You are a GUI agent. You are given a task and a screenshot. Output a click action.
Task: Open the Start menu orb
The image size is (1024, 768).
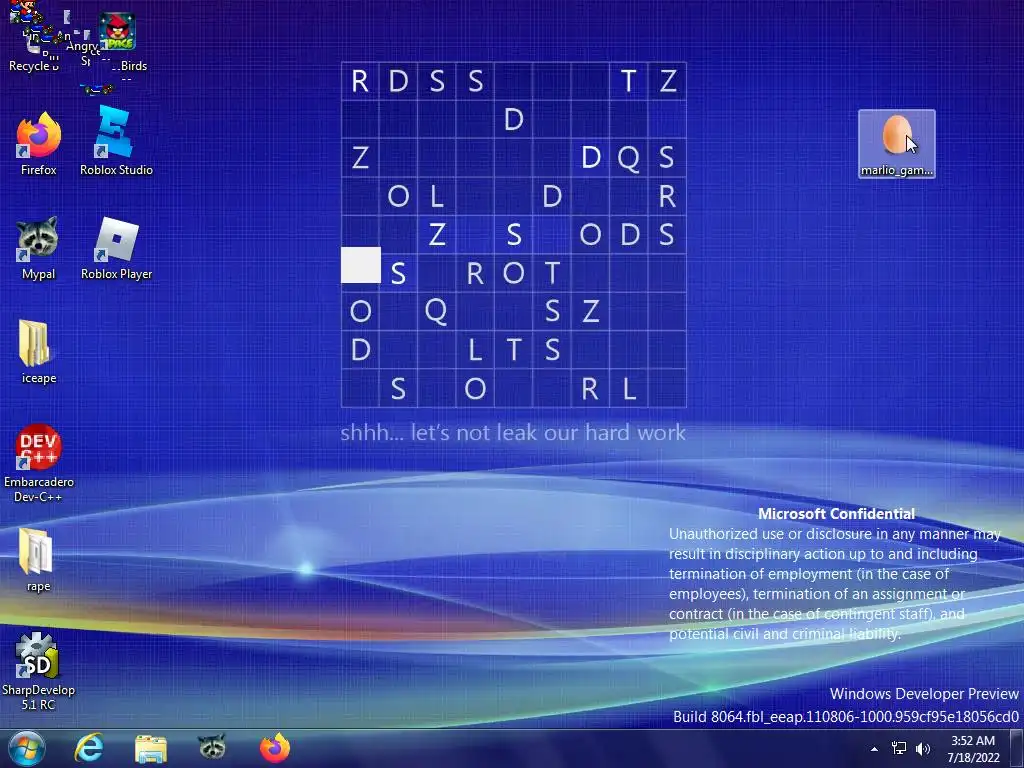(27, 748)
